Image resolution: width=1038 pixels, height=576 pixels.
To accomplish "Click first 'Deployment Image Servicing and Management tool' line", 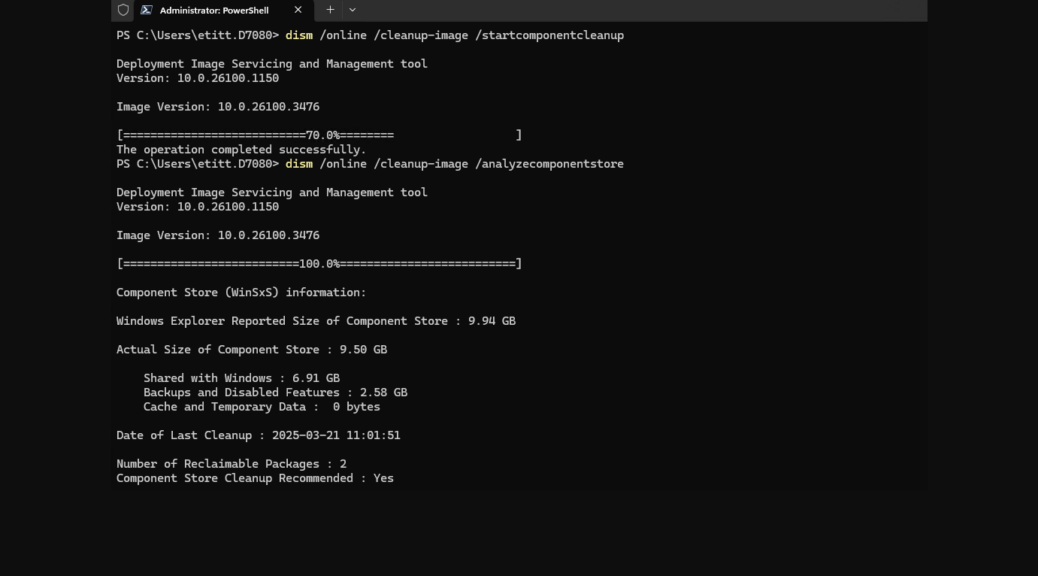I will pyautogui.click(x=272, y=64).
